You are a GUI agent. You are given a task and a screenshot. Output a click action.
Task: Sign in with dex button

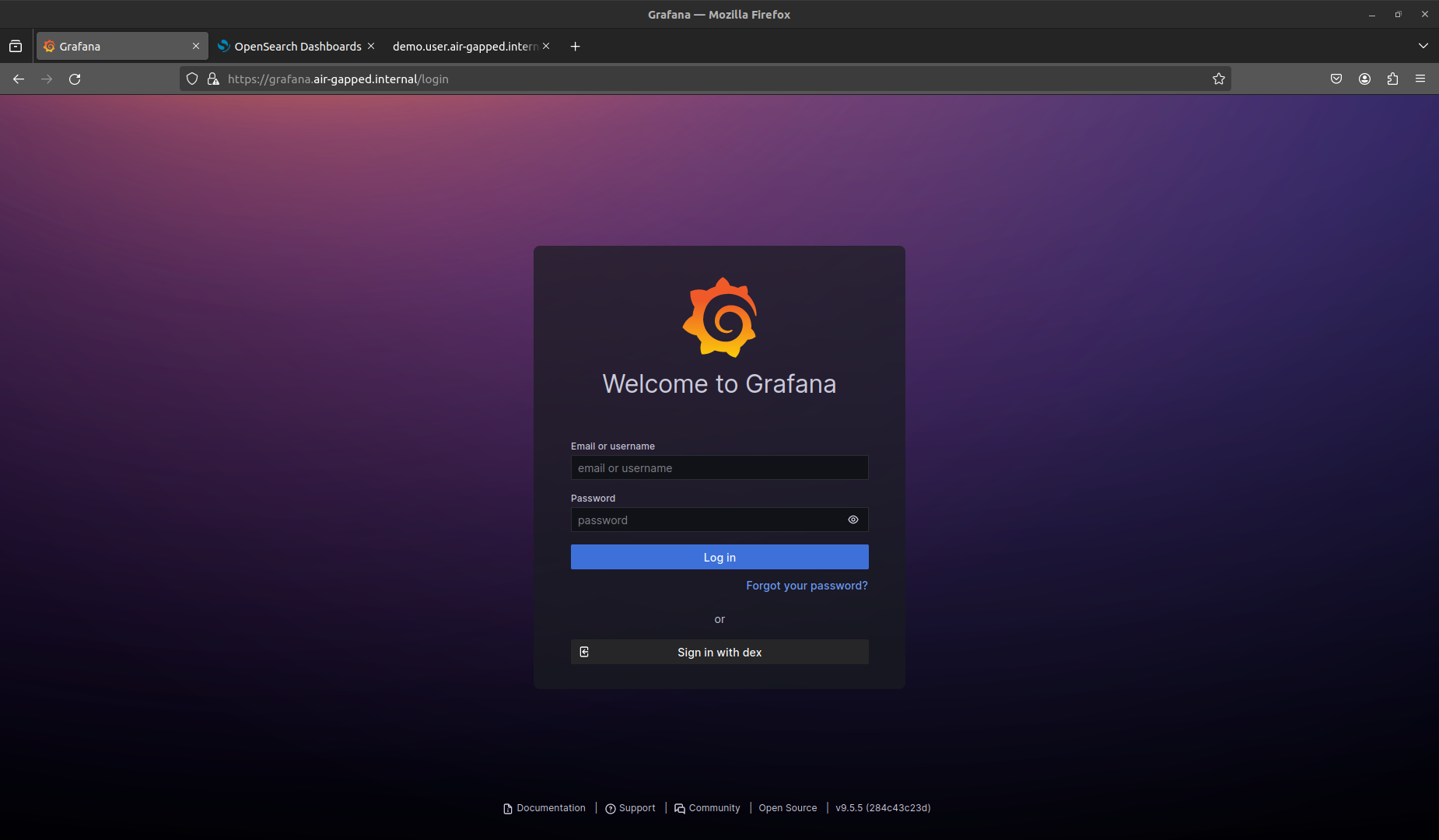(x=719, y=652)
